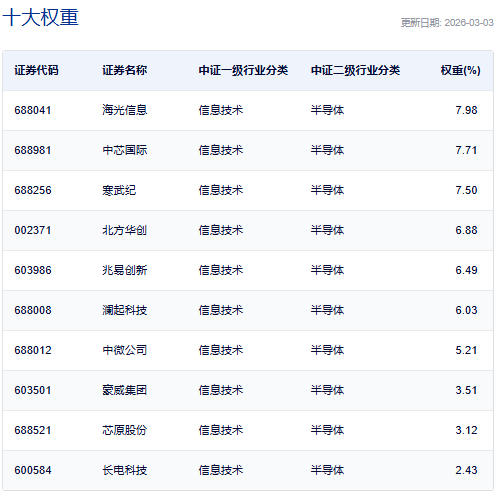This screenshot has width=501, height=497.
Task: Click the 证券名称 column header
Action: 125,70
